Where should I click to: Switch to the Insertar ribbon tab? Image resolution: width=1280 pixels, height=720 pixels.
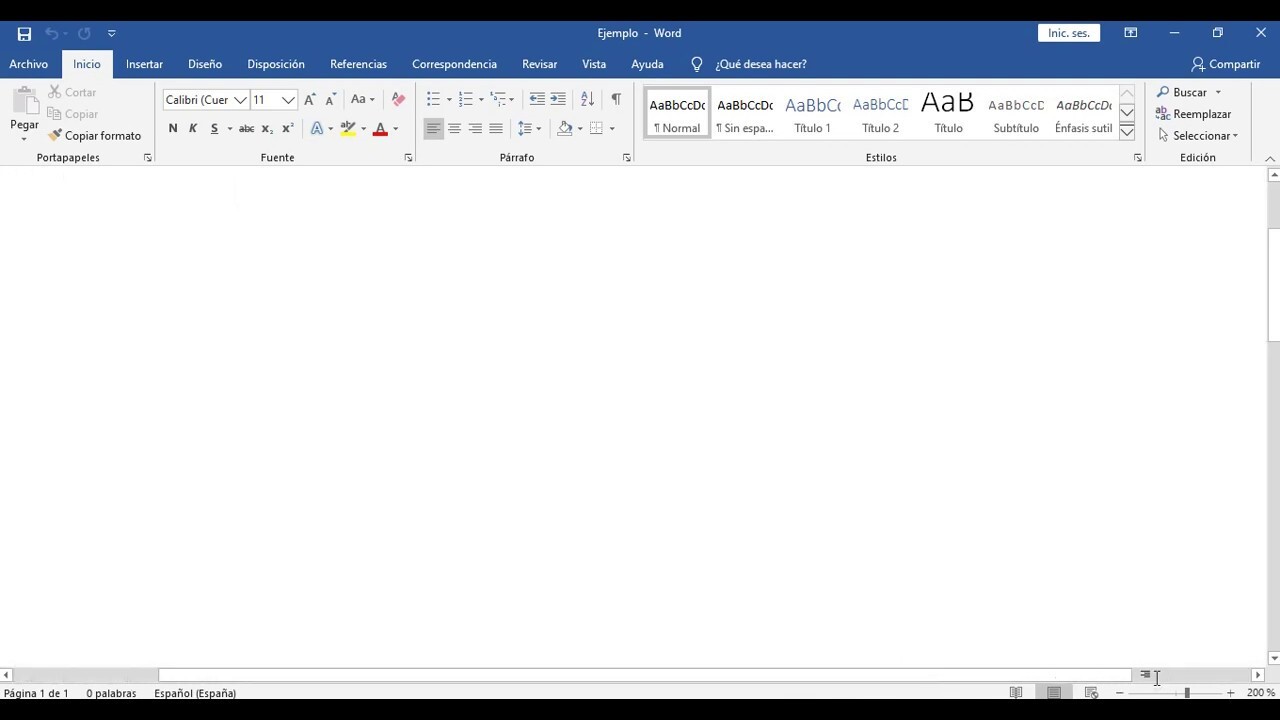click(x=144, y=64)
